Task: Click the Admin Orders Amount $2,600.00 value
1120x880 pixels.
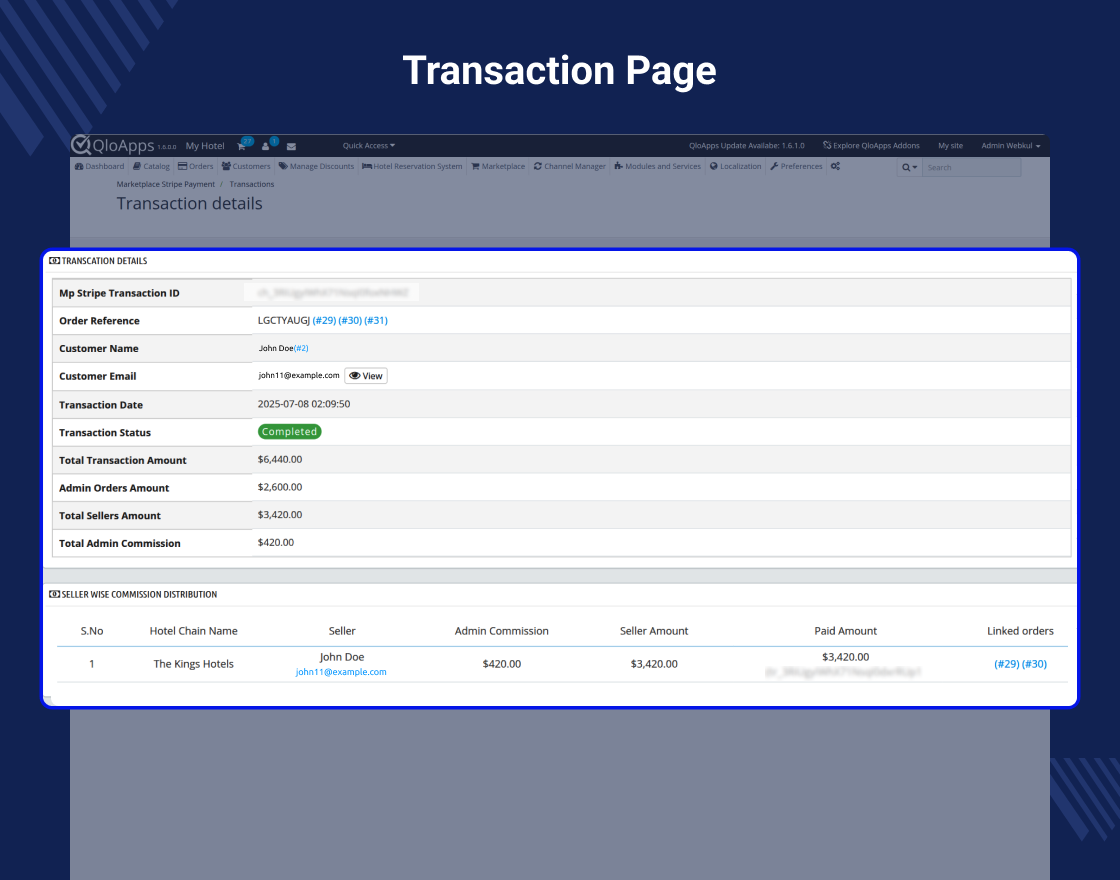Action: click(x=280, y=487)
